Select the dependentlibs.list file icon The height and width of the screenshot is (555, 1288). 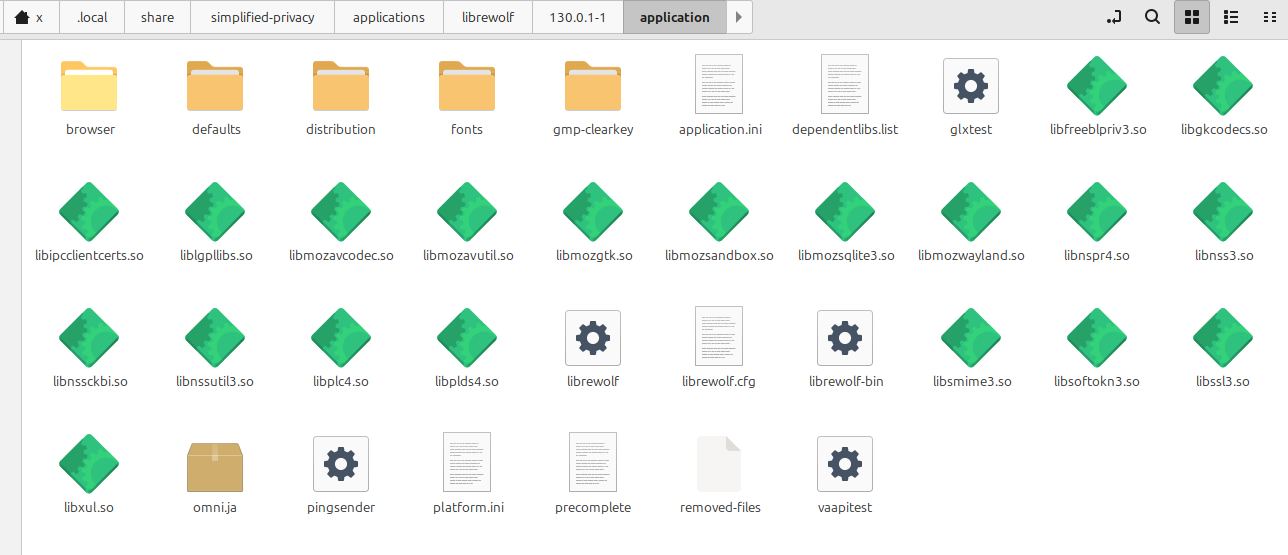click(845, 84)
